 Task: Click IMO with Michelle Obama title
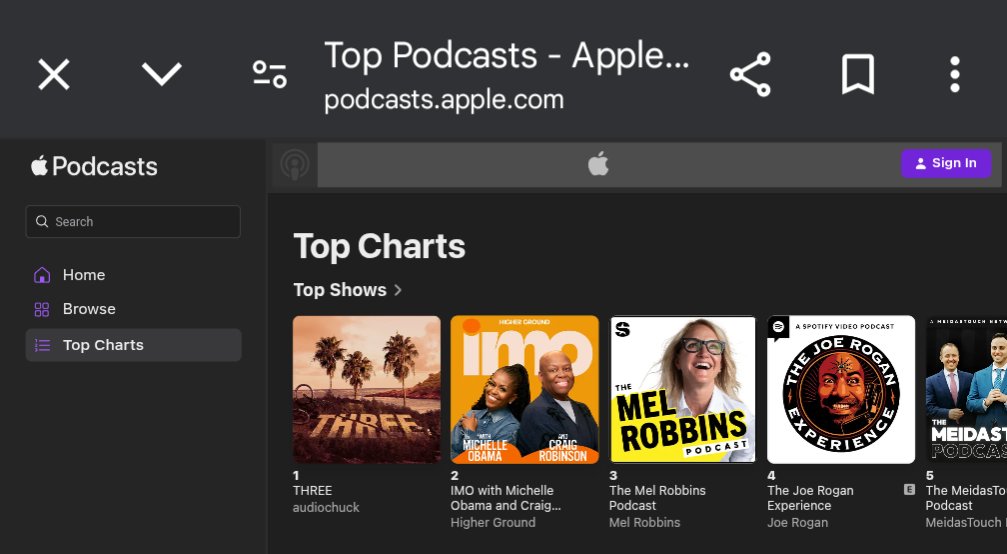506,498
